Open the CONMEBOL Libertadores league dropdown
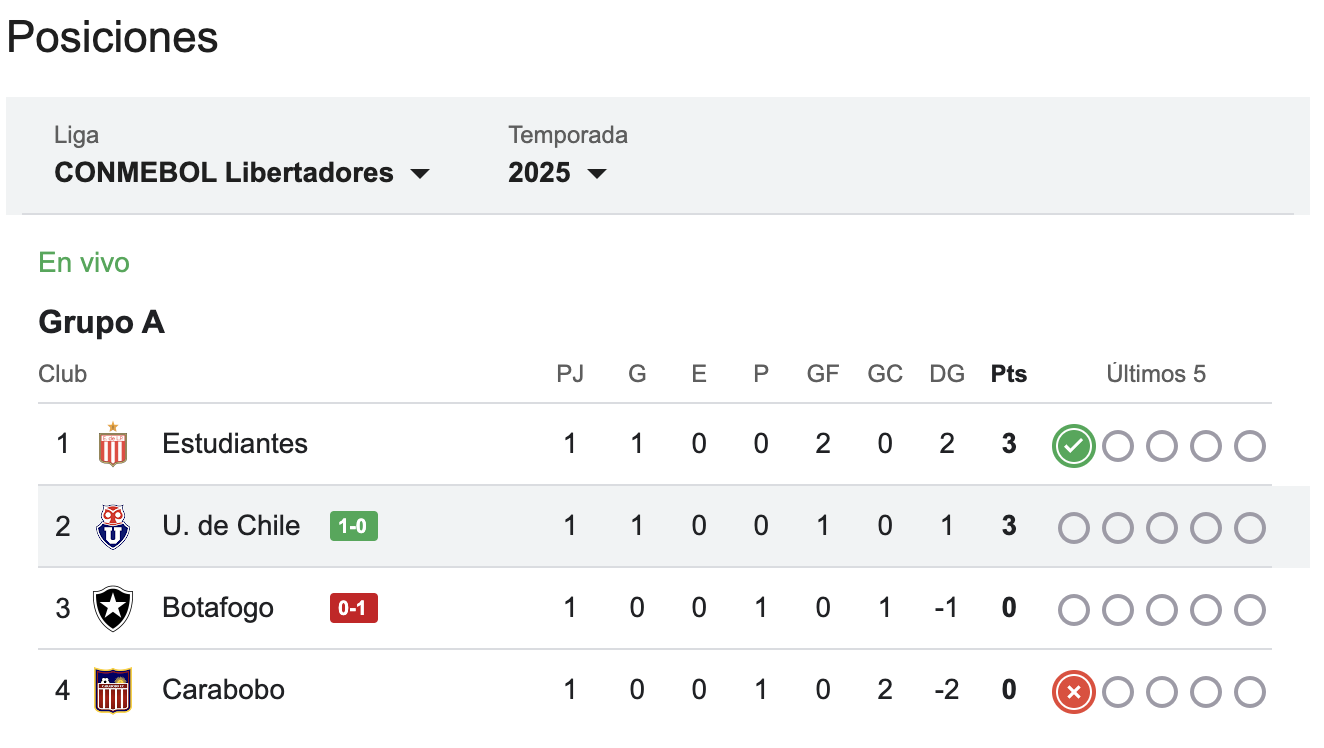Screen dimensions: 1324x748 tap(222, 172)
